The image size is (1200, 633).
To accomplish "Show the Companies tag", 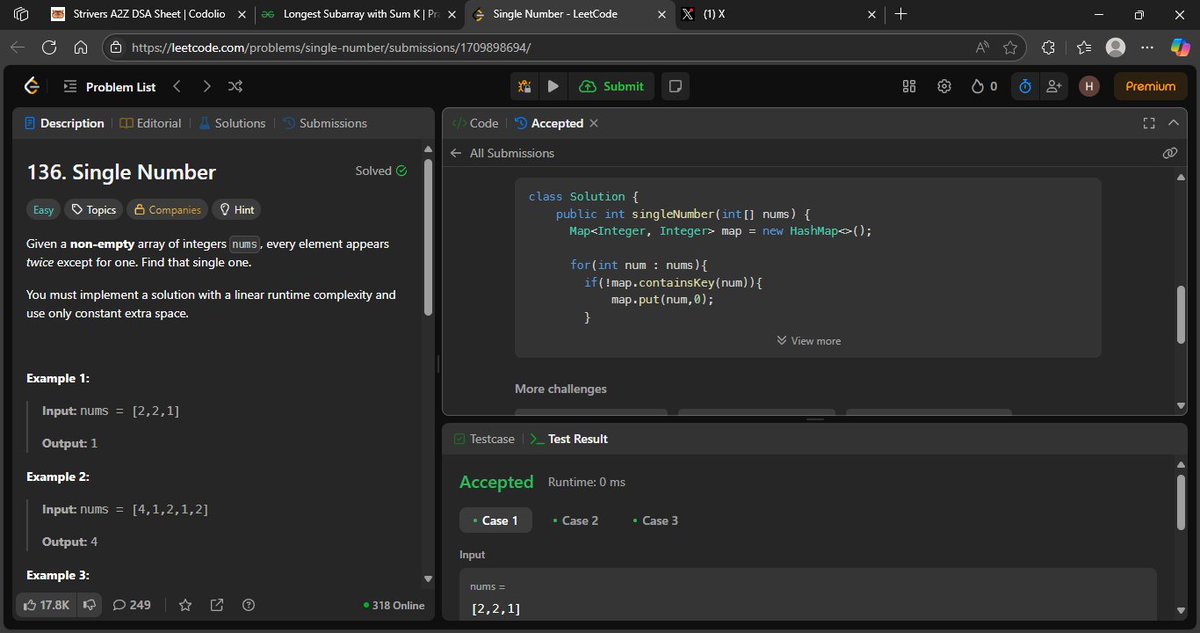I will click(x=166, y=210).
